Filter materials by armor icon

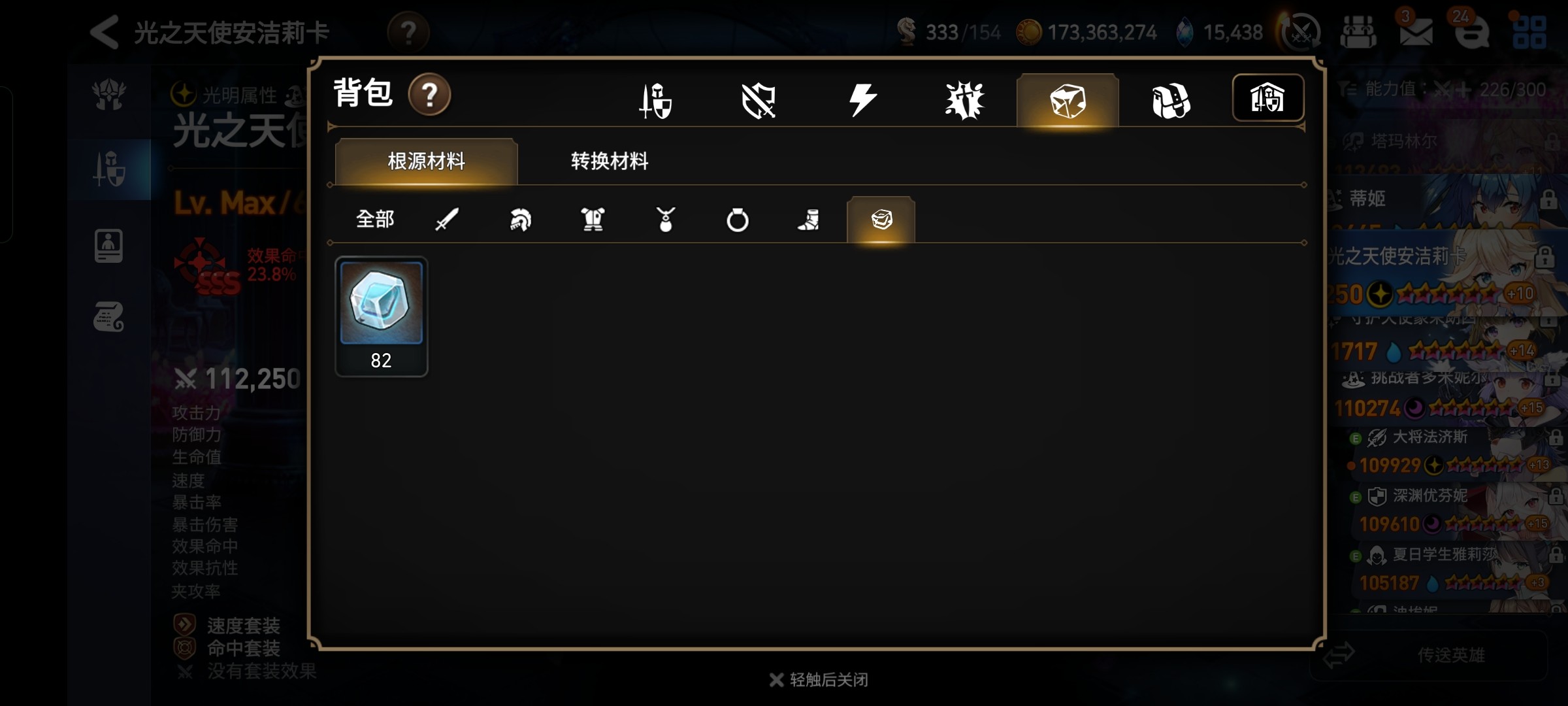pyautogui.click(x=593, y=219)
